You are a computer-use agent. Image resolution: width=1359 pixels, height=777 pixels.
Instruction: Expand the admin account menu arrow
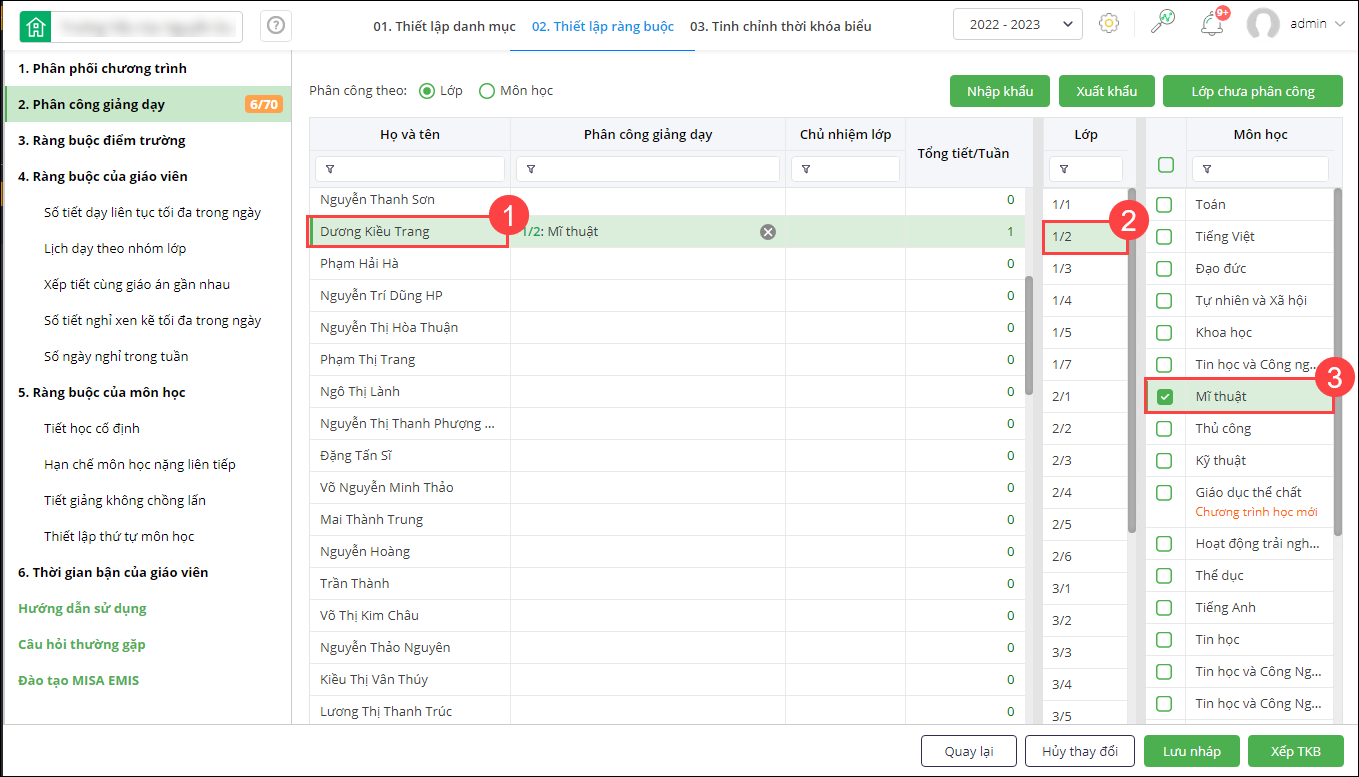point(1339,24)
